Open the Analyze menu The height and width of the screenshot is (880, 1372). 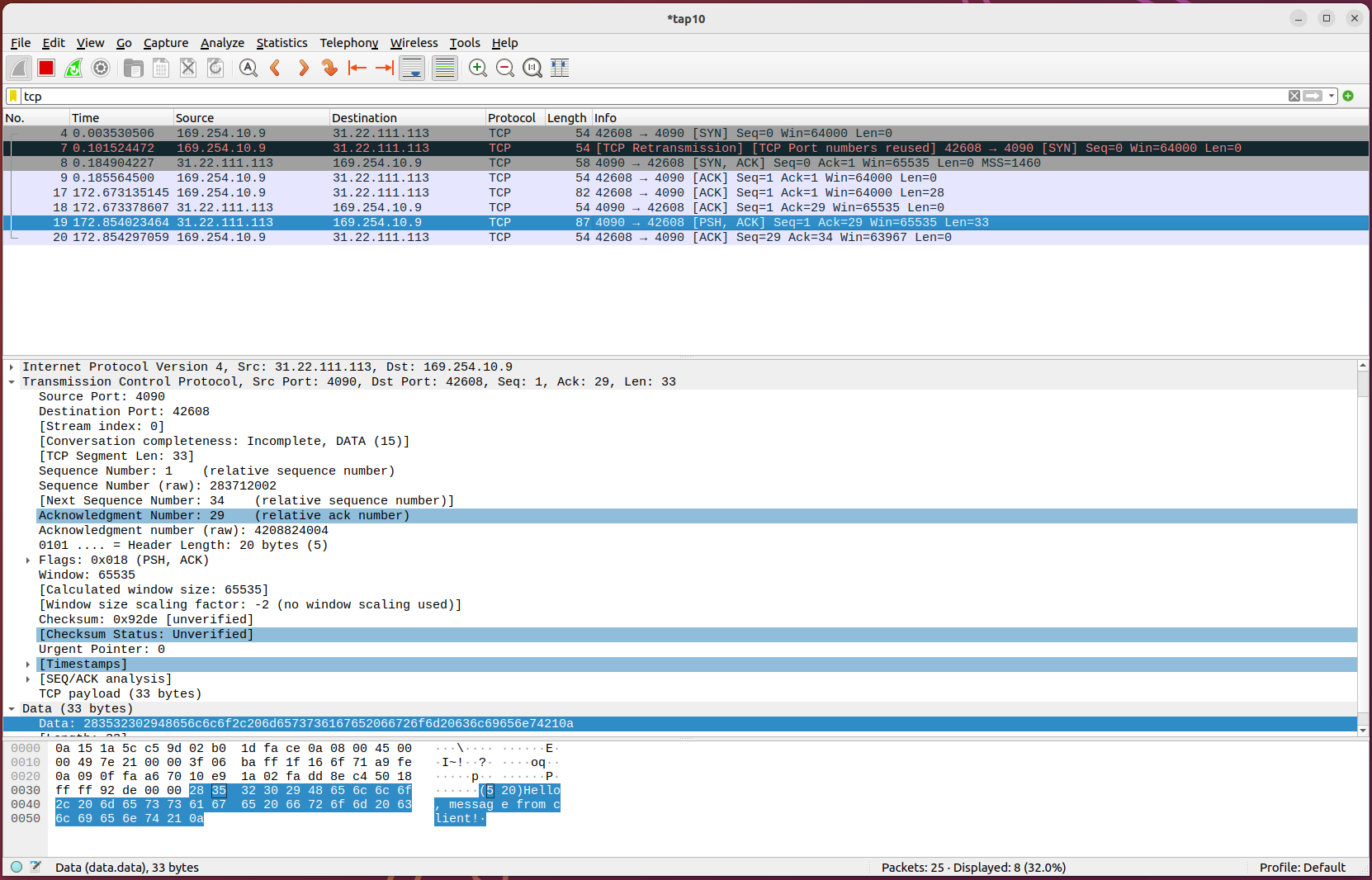pos(222,43)
